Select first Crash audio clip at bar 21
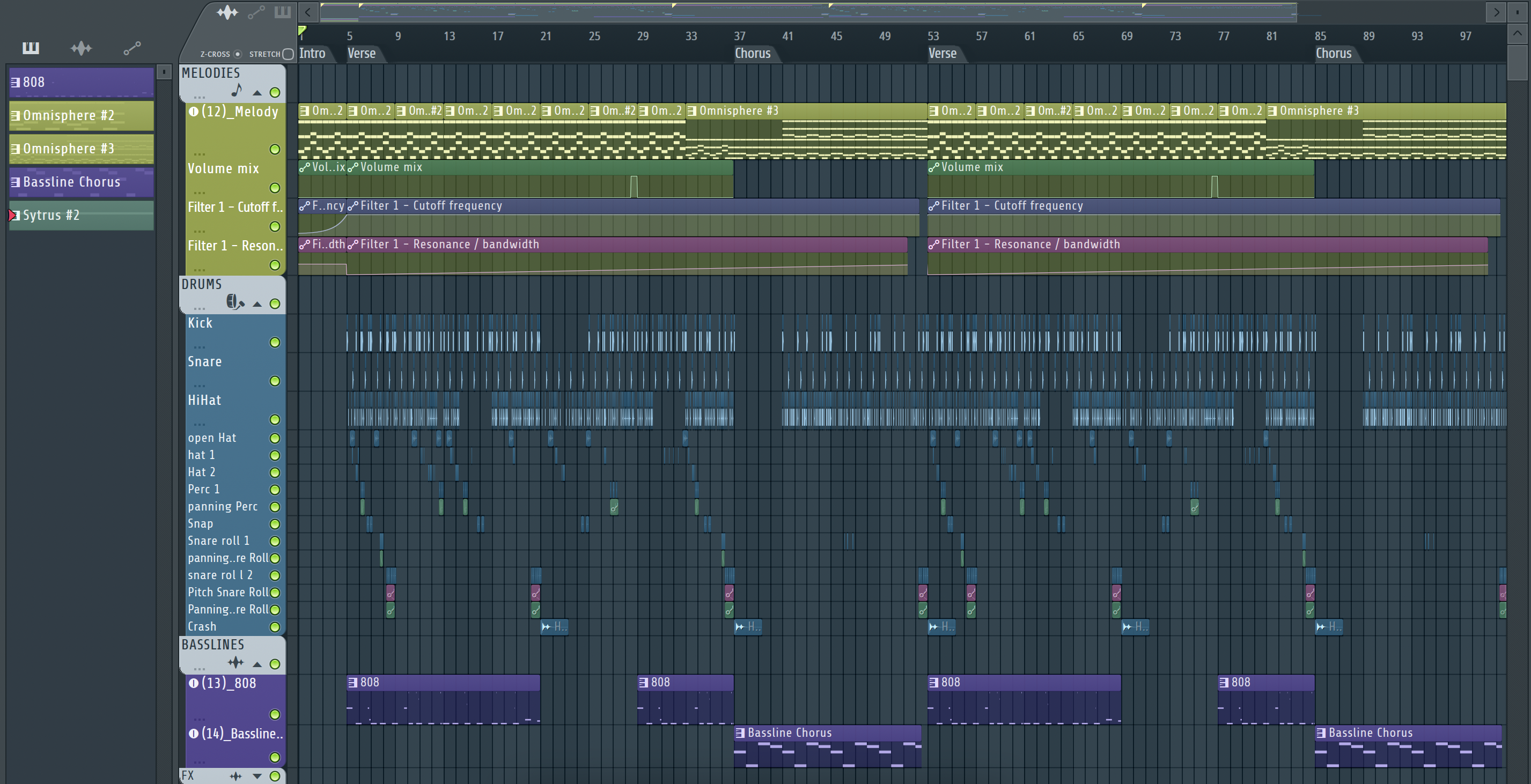The image size is (1531, 784). click(555, 626)
